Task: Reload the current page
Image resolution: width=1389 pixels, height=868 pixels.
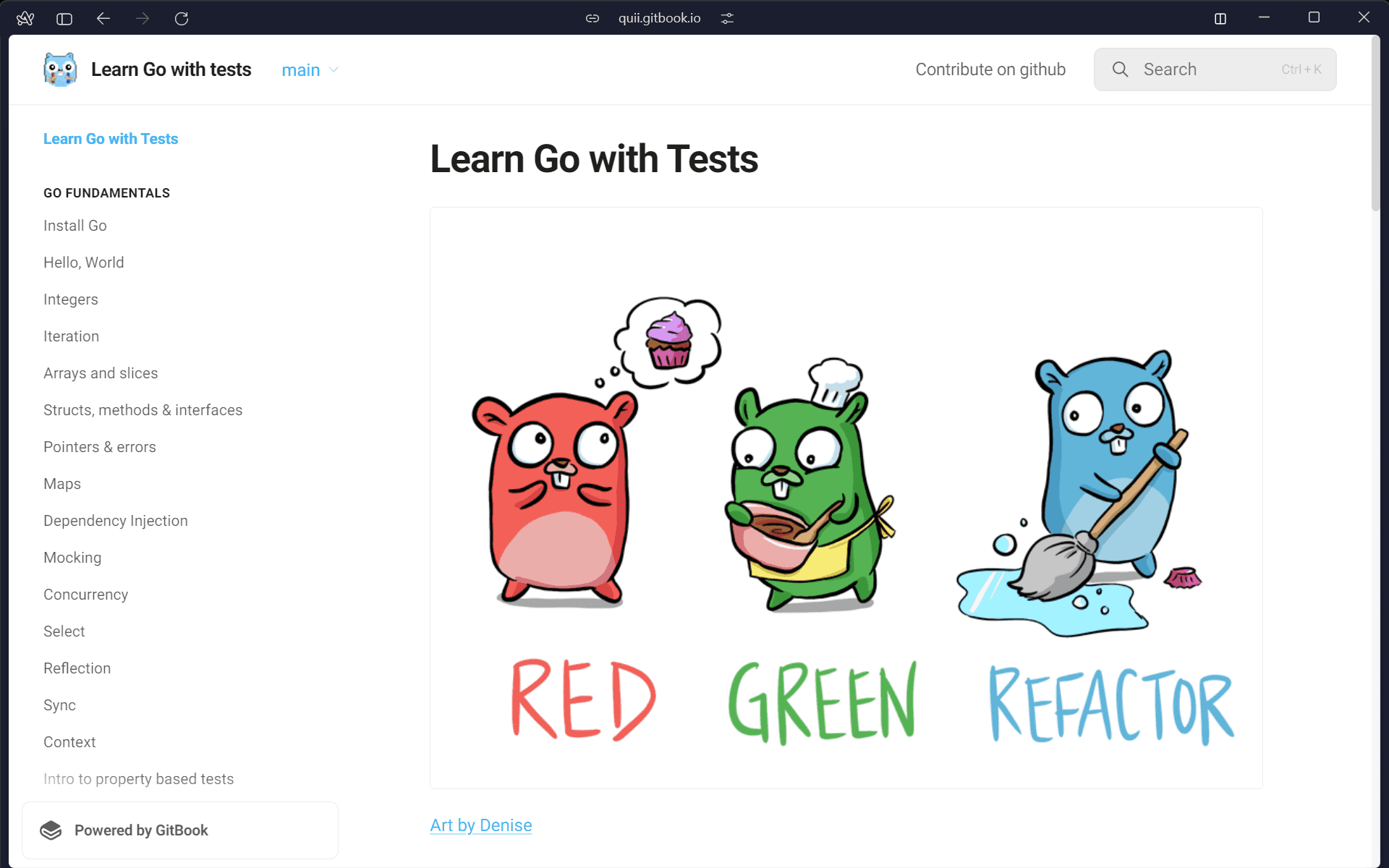Action: click(x=182, y=19)
